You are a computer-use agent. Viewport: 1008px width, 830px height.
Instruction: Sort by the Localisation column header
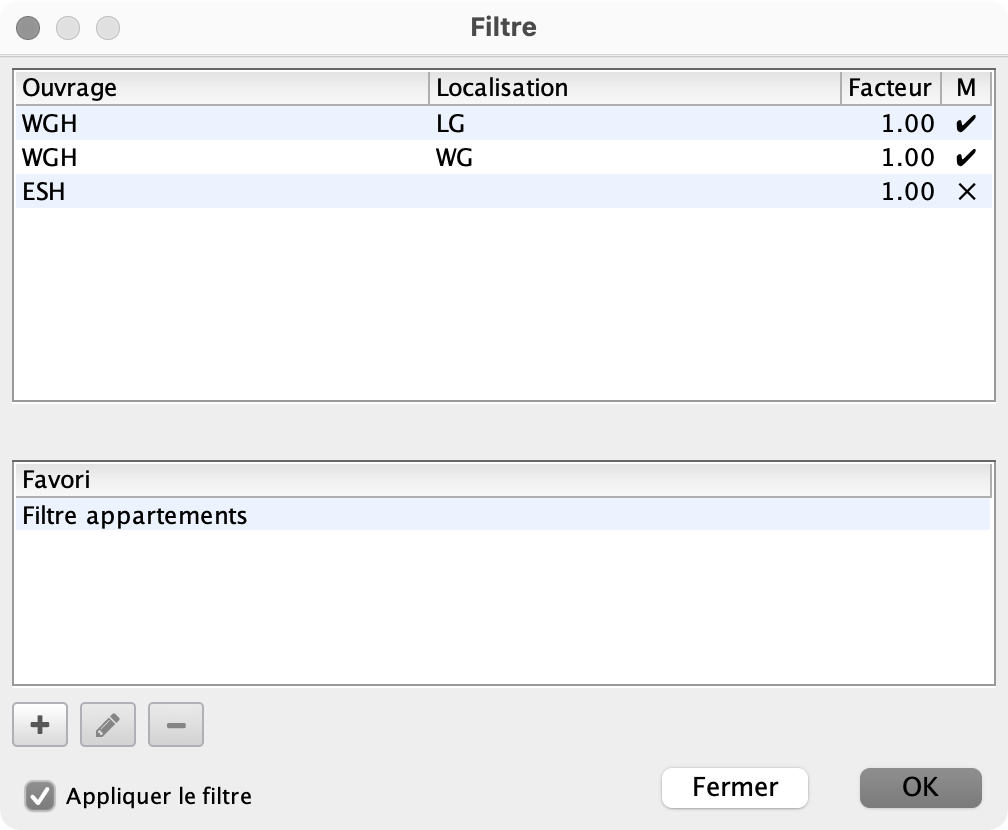[x=636, y=88]
